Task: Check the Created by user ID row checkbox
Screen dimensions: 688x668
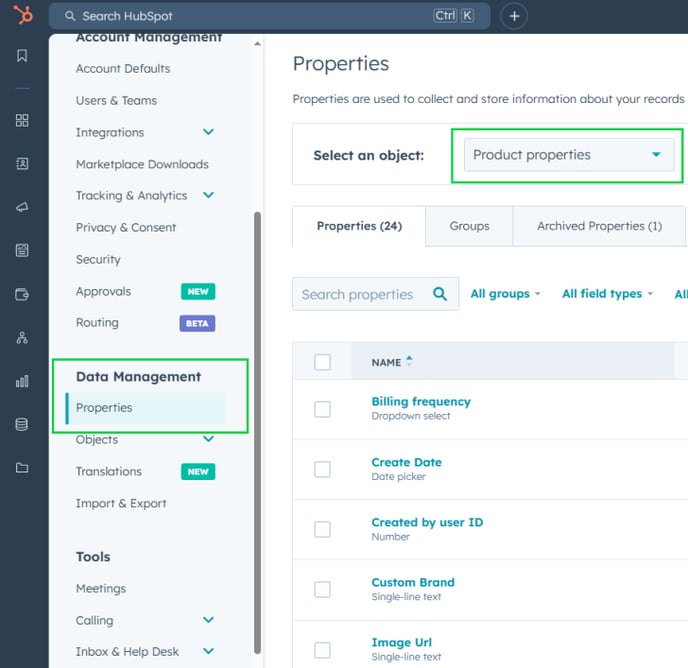Action: [322, 529]
